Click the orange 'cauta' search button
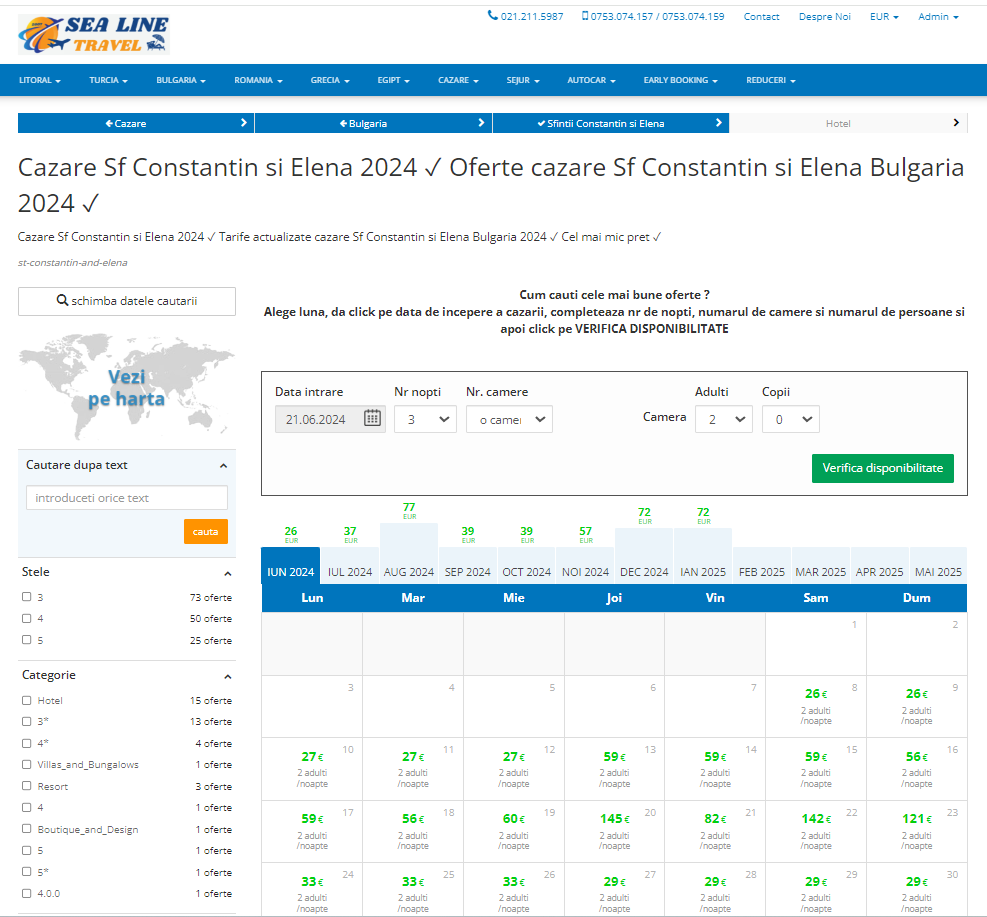 (x=205, y=531)
